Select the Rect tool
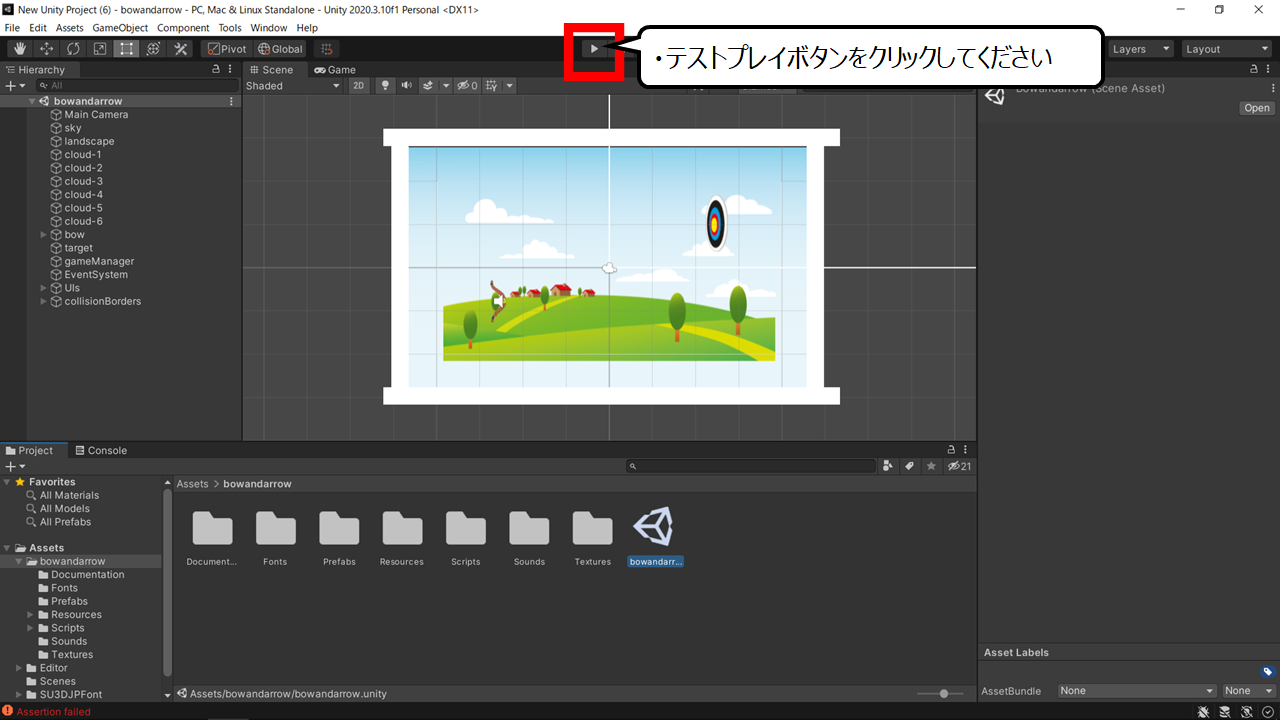 (x=126, y=49)
